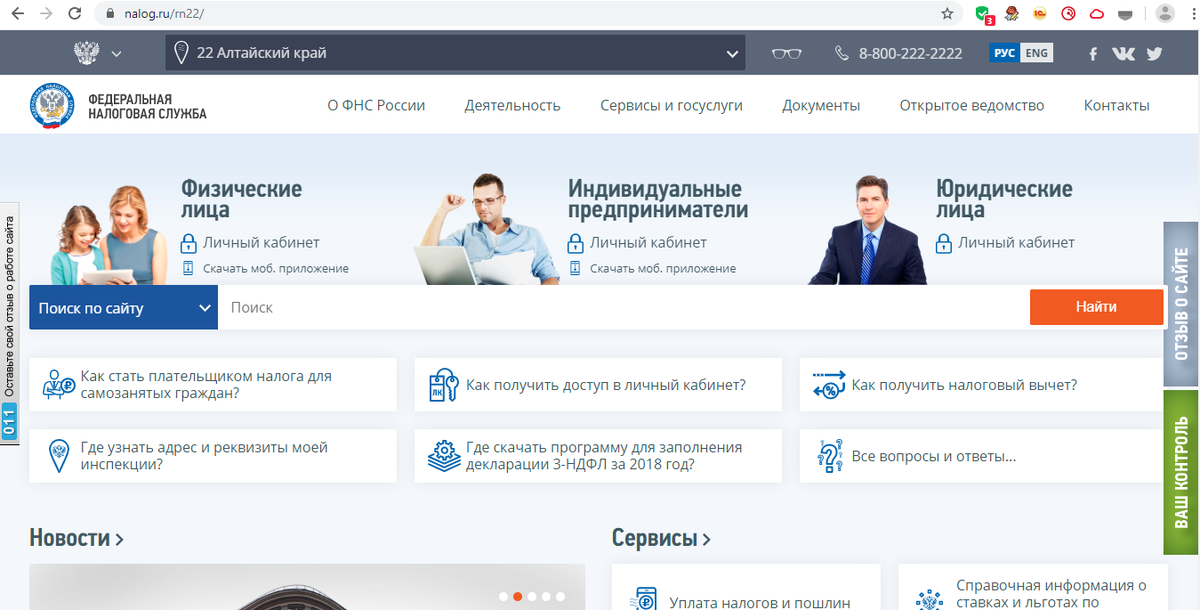Click the Индивидуальные предприниматели heading

point(658,199)
